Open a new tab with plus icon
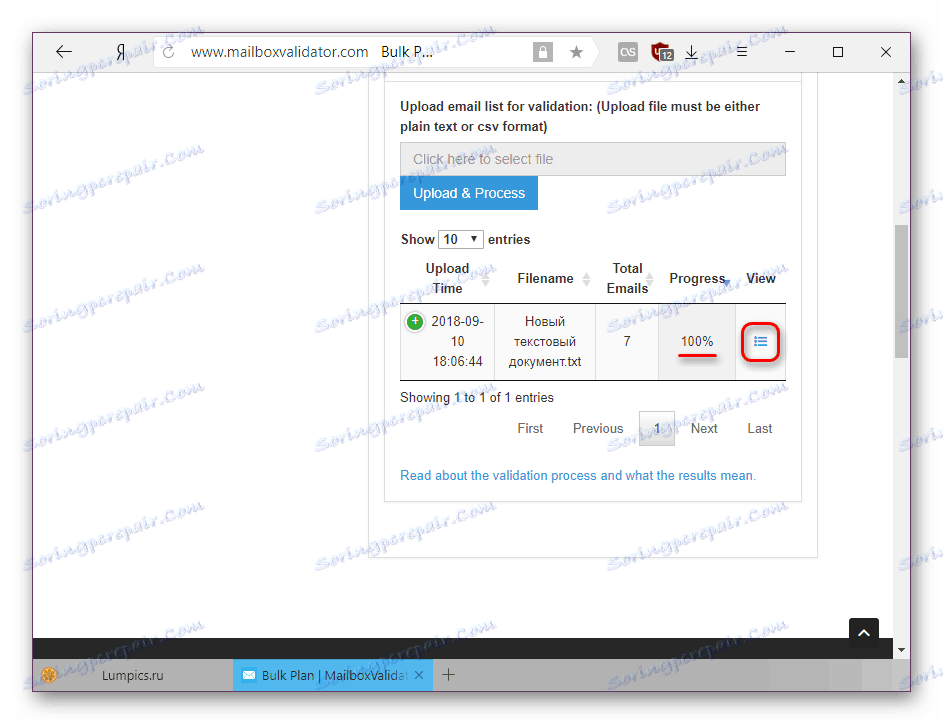This screenshot has height=724, width=943. [x=448, y=675]
